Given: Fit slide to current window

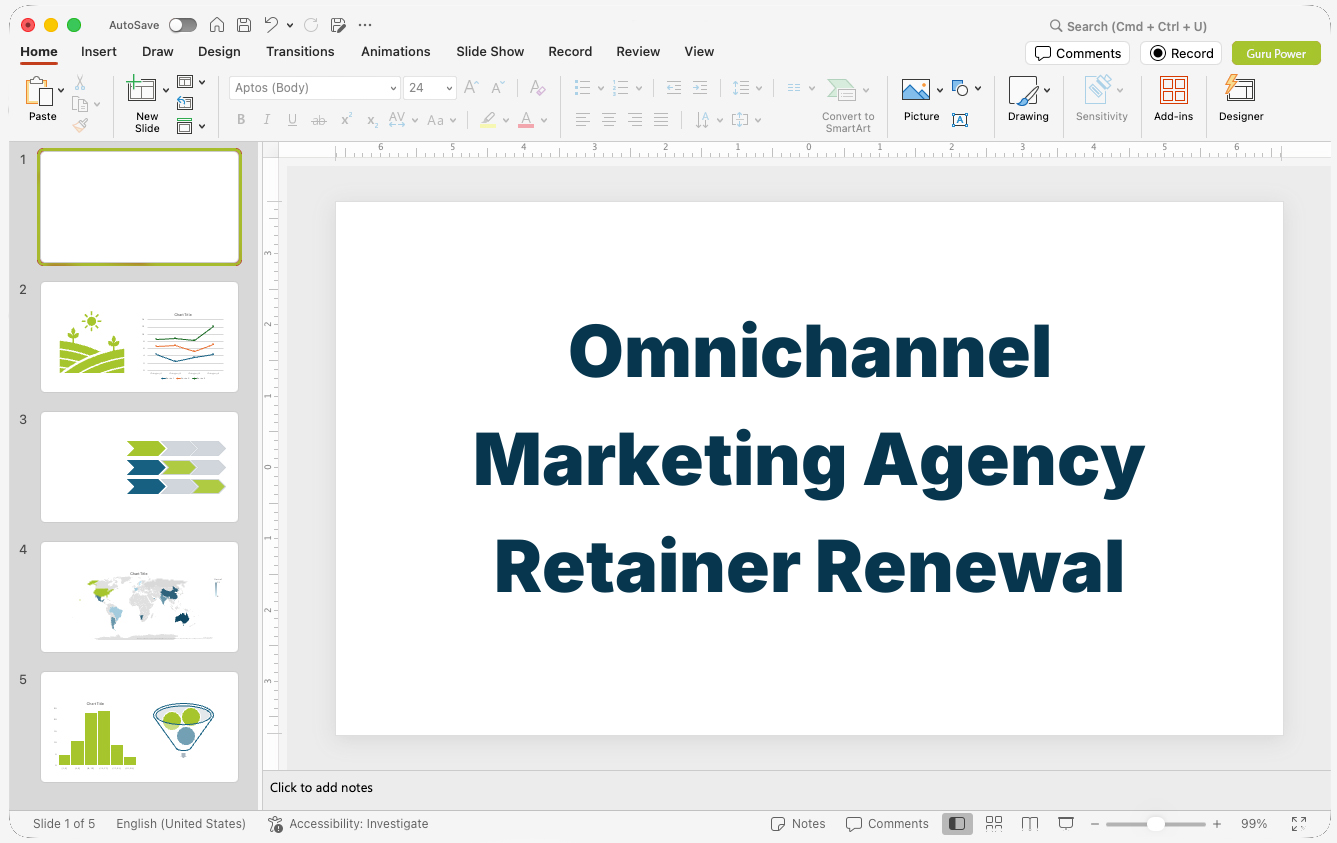Looking at the screenshot, I should pos(1299,824).
